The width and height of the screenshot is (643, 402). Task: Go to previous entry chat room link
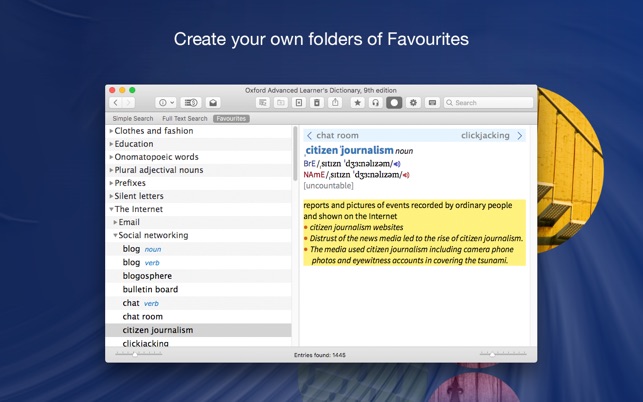[337, 135]
